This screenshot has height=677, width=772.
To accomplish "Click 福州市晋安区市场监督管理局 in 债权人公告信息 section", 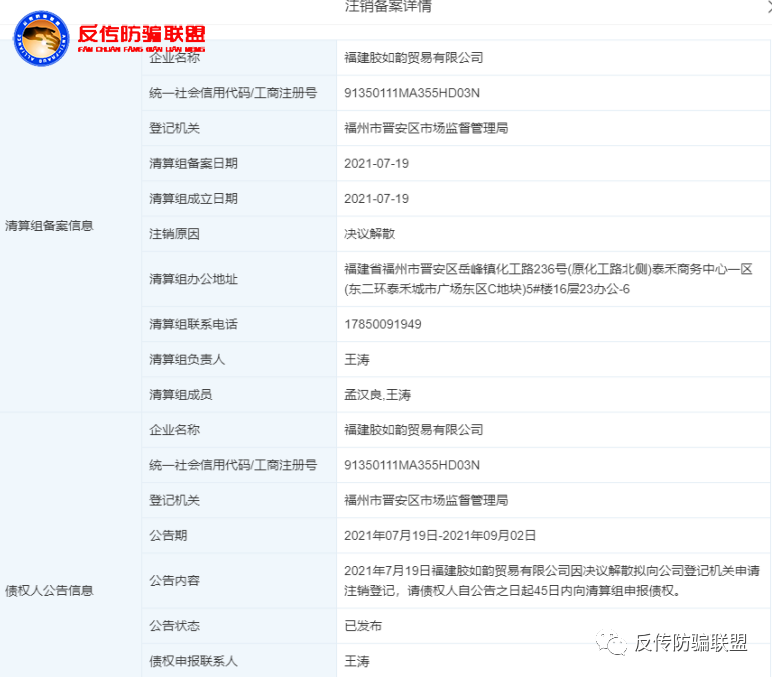I will [426, 501].
